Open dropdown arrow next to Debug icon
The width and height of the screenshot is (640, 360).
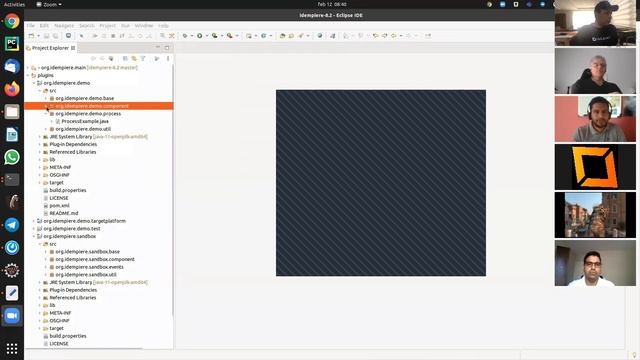click(192, 36)
